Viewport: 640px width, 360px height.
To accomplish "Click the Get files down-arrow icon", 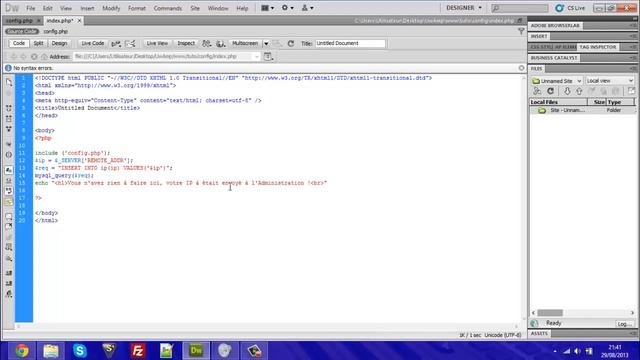I will [567, 91].
